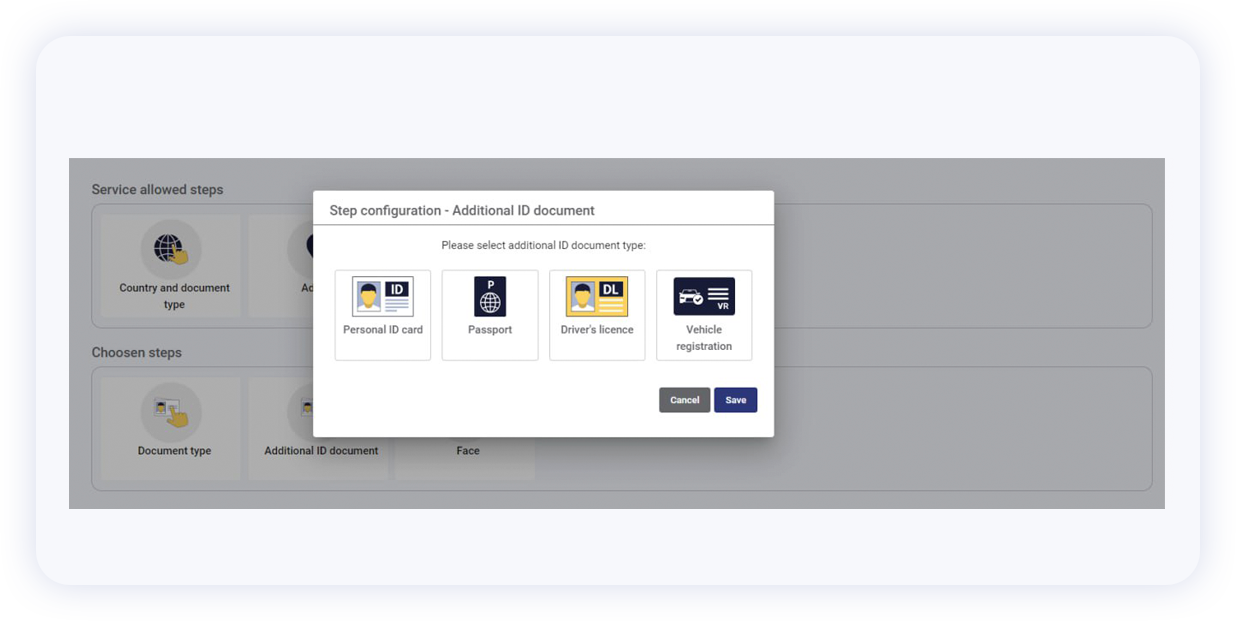Pick the Driver's licence icon
This screenshot has width=1236, height=621.
(597, 296)
